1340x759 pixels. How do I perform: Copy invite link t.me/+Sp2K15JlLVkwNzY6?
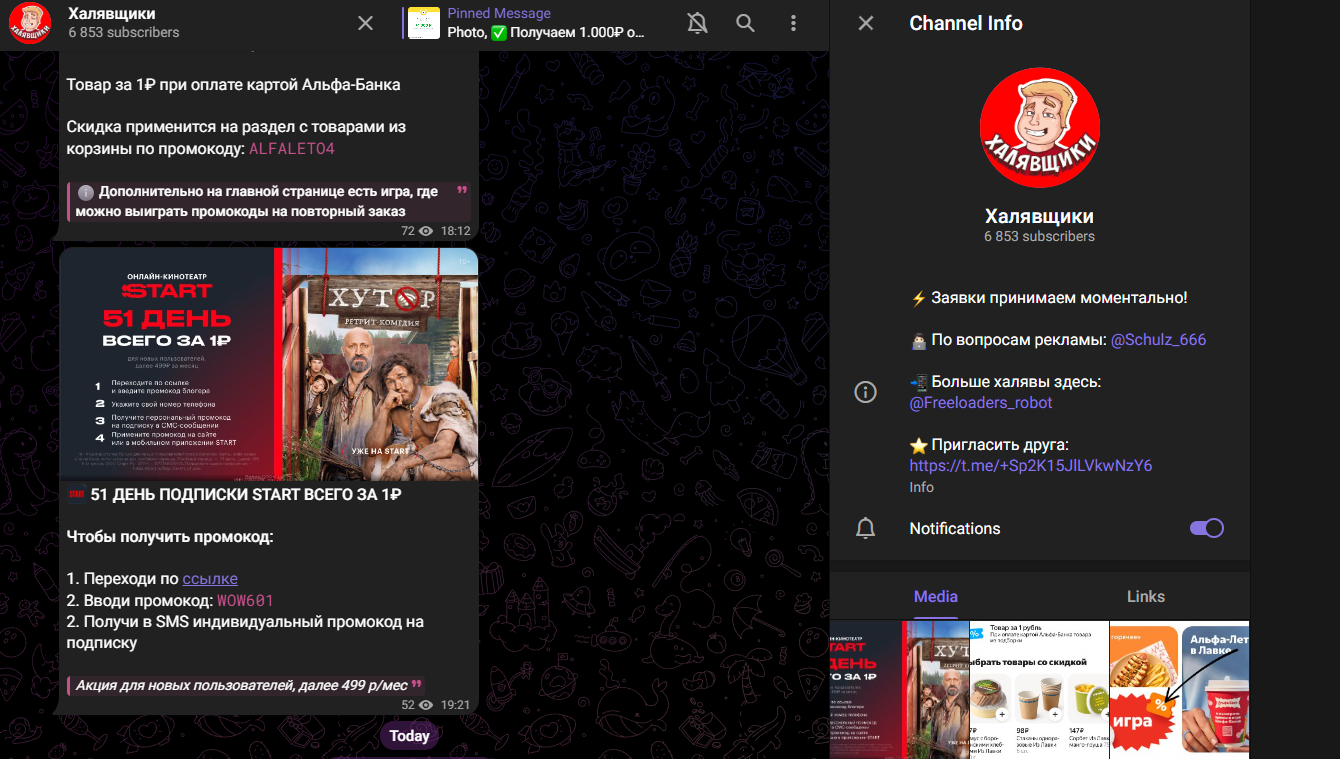(x=1031, y=466)
